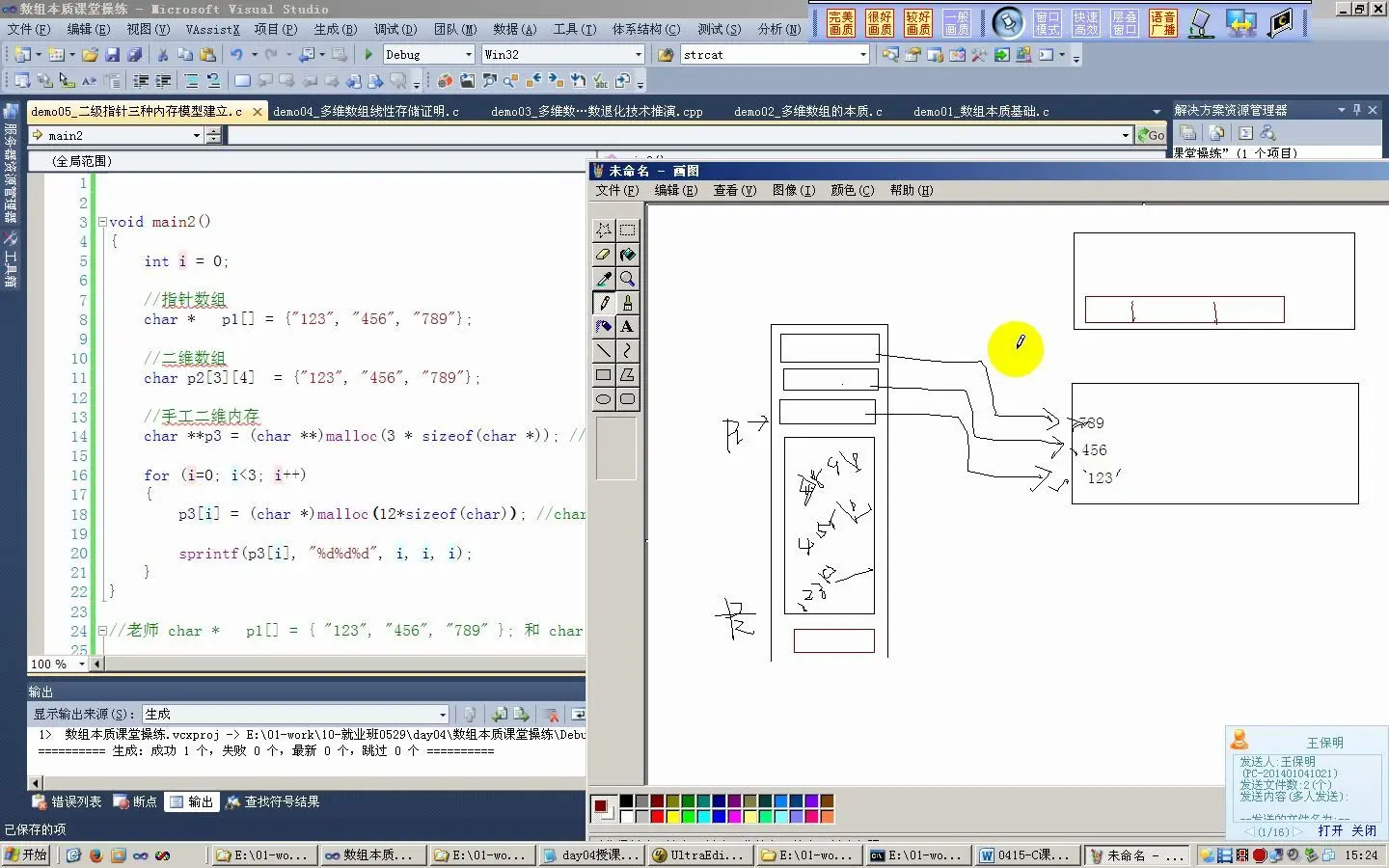This screenshot has height=868, width=1389.
Task: Toggle auto-hide pin on Solution Explorer panel
Action: [x=1357, y=110]
